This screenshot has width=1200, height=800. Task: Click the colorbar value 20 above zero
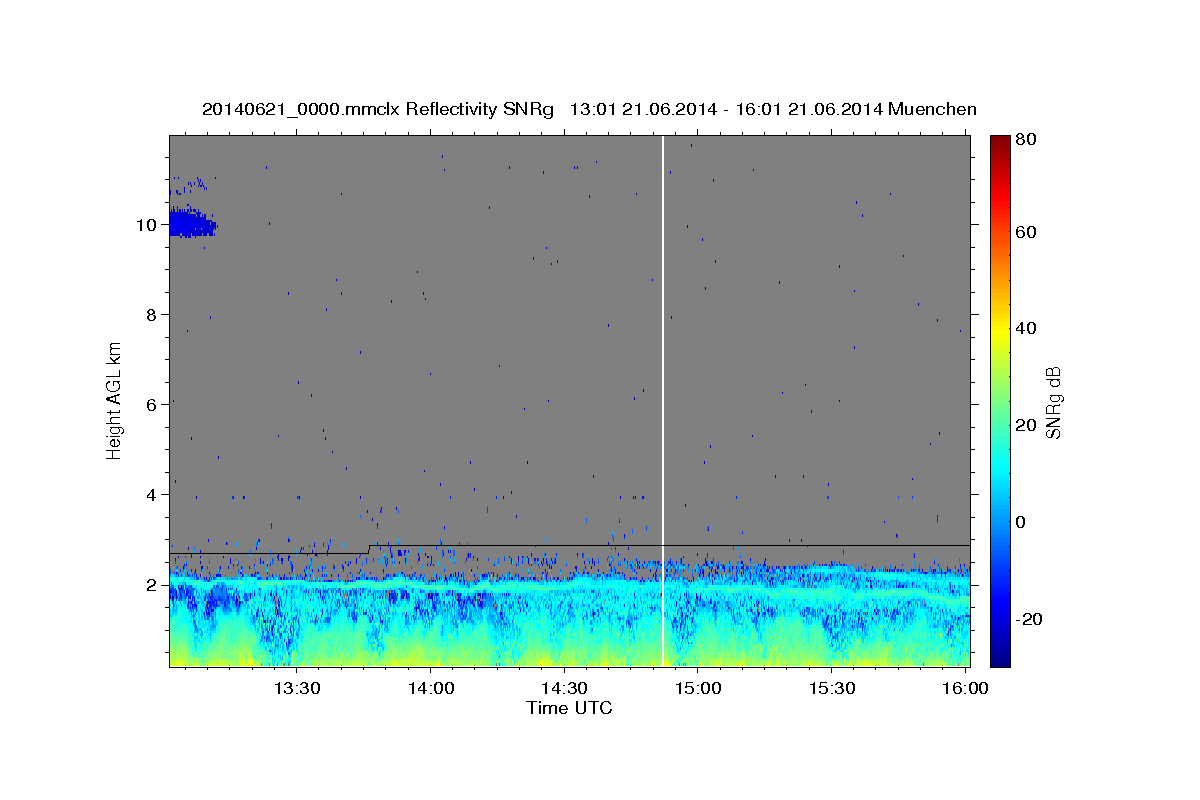[1027, 425]
